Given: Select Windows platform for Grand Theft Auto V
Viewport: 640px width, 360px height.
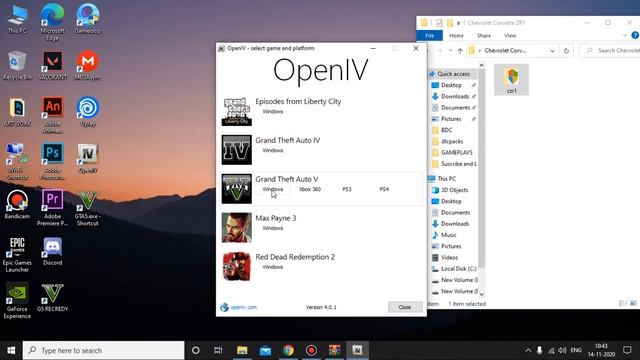Looking at the screenshot, I should pyautogui.click(x=273, y=189).
